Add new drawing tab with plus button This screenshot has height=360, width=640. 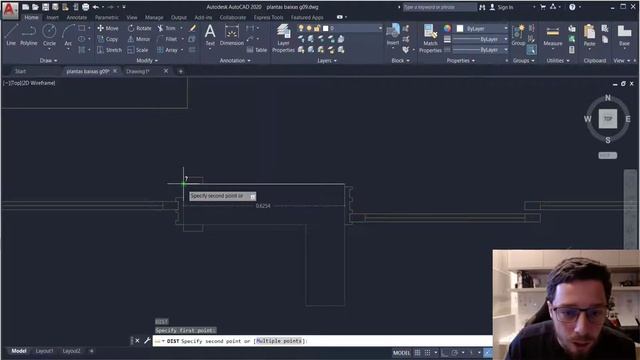point(180,71)
